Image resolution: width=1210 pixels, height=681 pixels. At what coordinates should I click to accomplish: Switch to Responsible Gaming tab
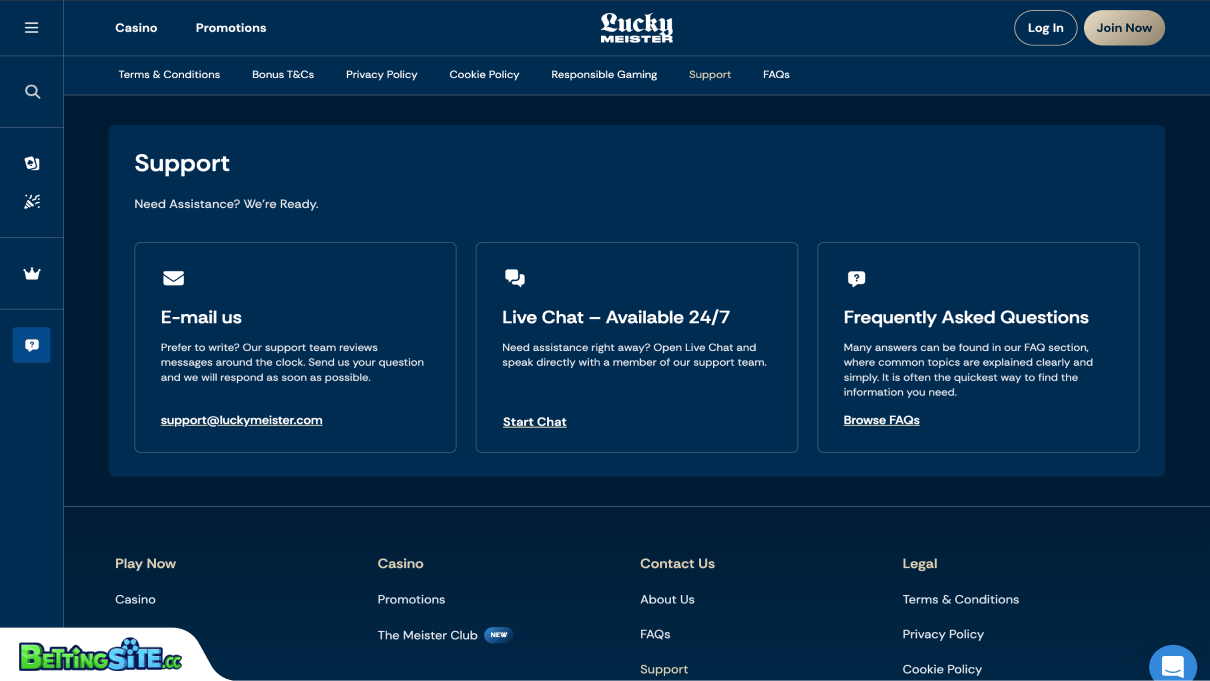pyautogui.click(x=604, y=75)
